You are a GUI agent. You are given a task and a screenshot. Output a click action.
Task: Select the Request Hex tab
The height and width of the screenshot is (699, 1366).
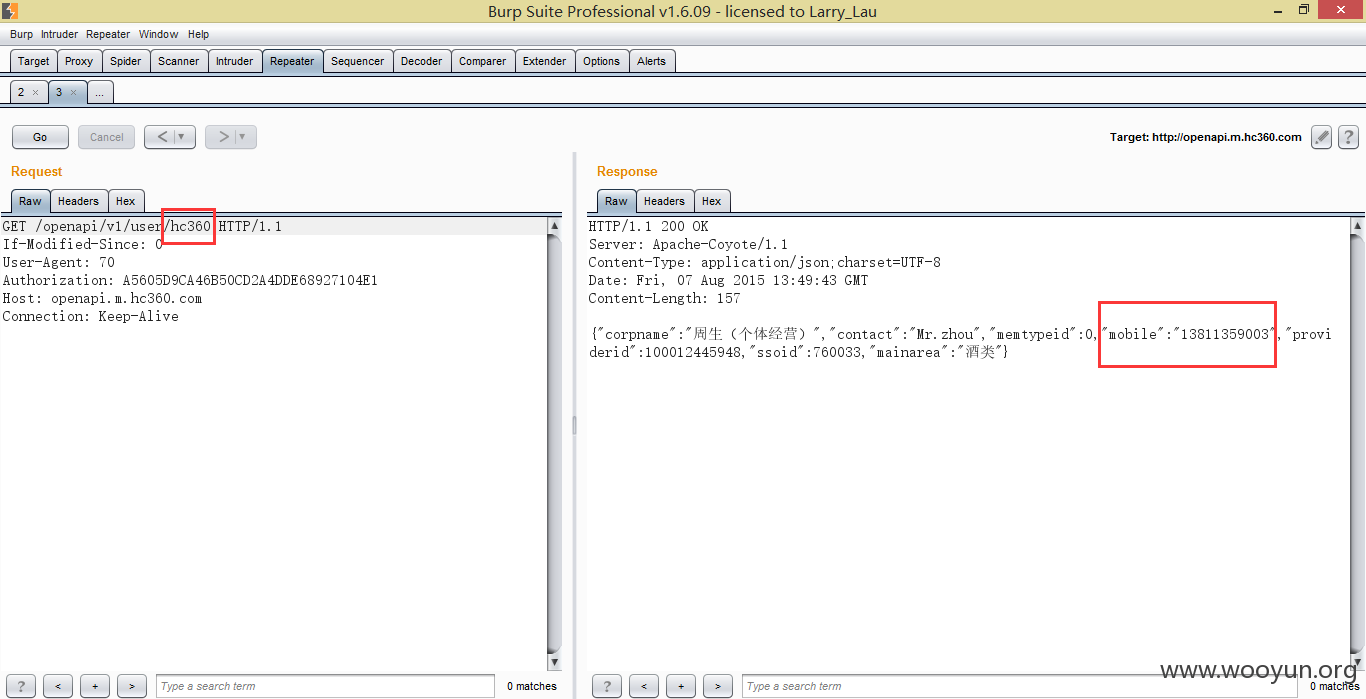[x=125, y=201]
